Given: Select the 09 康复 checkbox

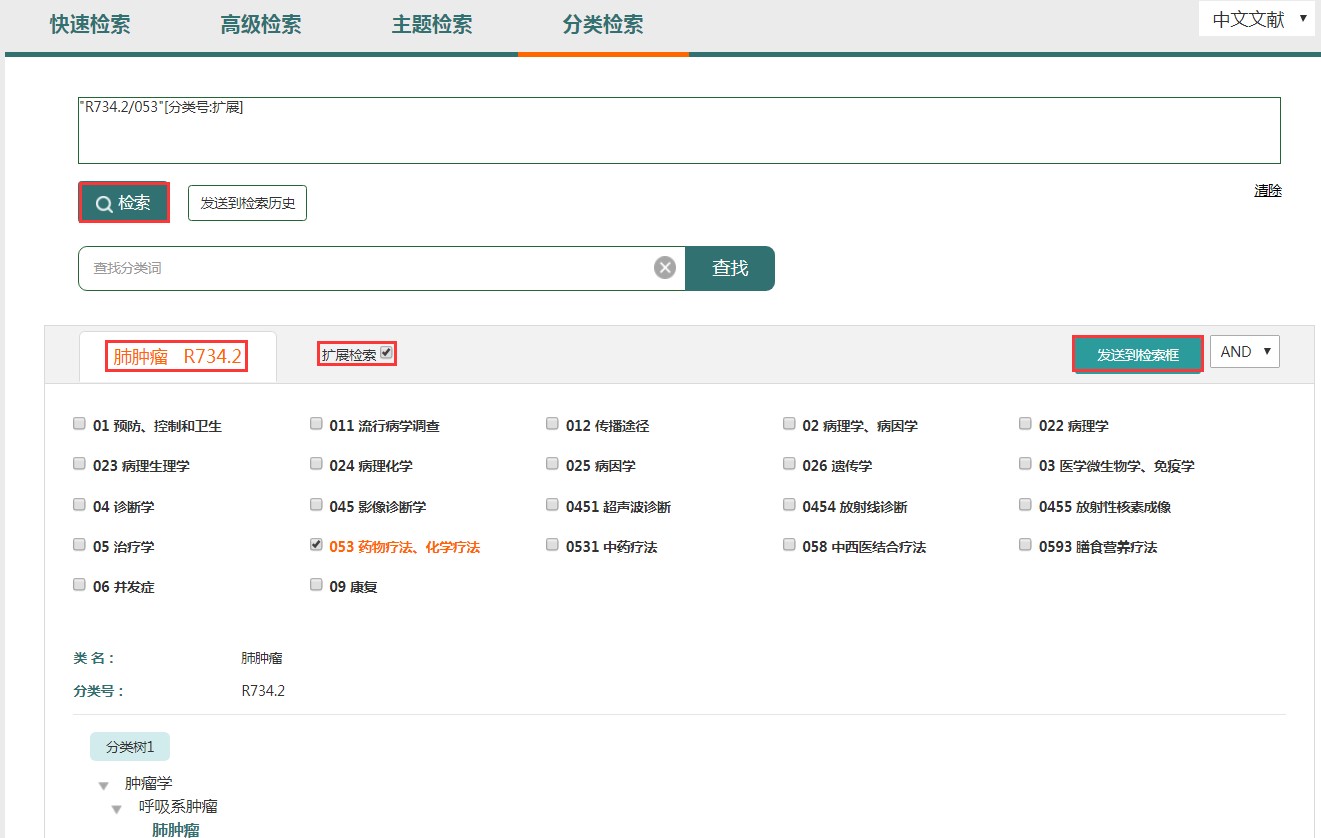Looking at the screenshot, I should (316, 585).
